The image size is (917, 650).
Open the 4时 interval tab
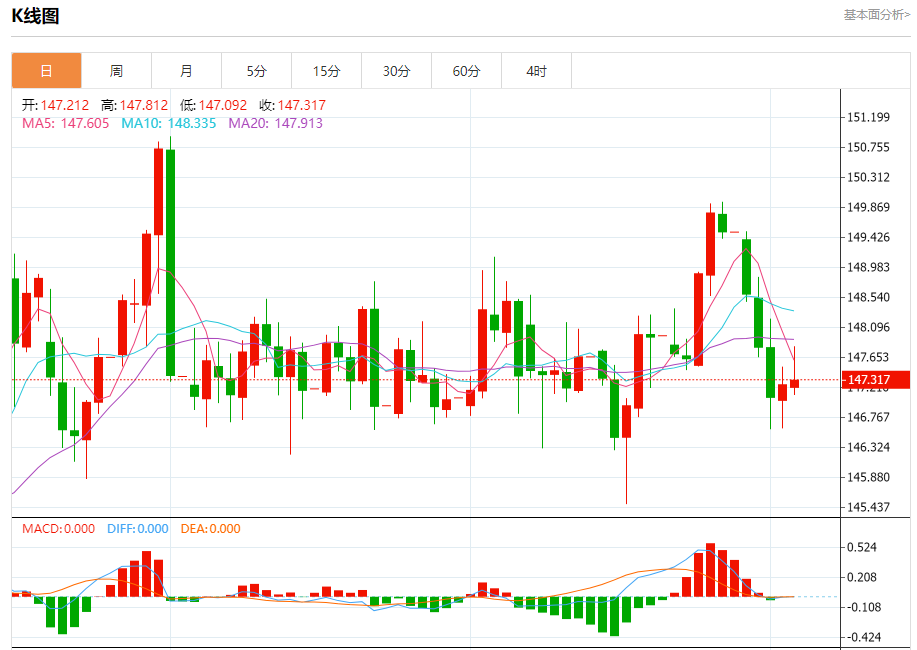click(536, 71)
